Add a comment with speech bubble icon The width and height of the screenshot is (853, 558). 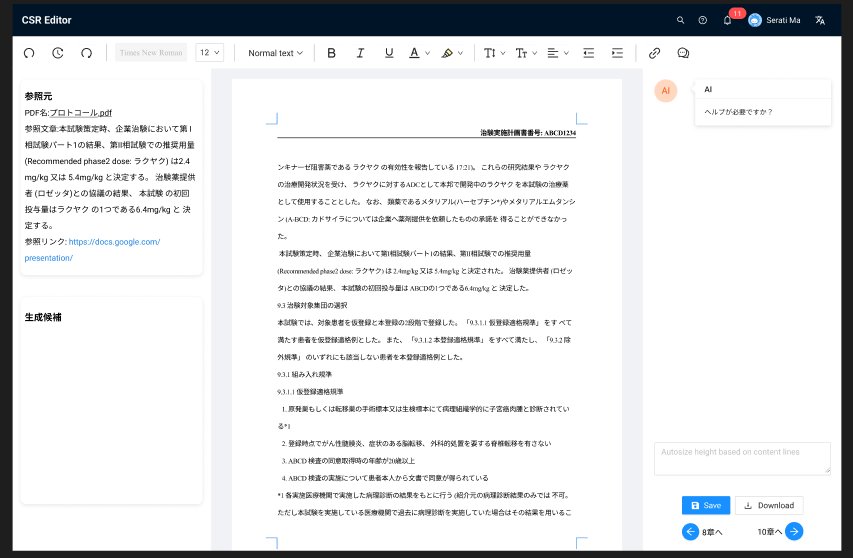(x=683, y=53)
